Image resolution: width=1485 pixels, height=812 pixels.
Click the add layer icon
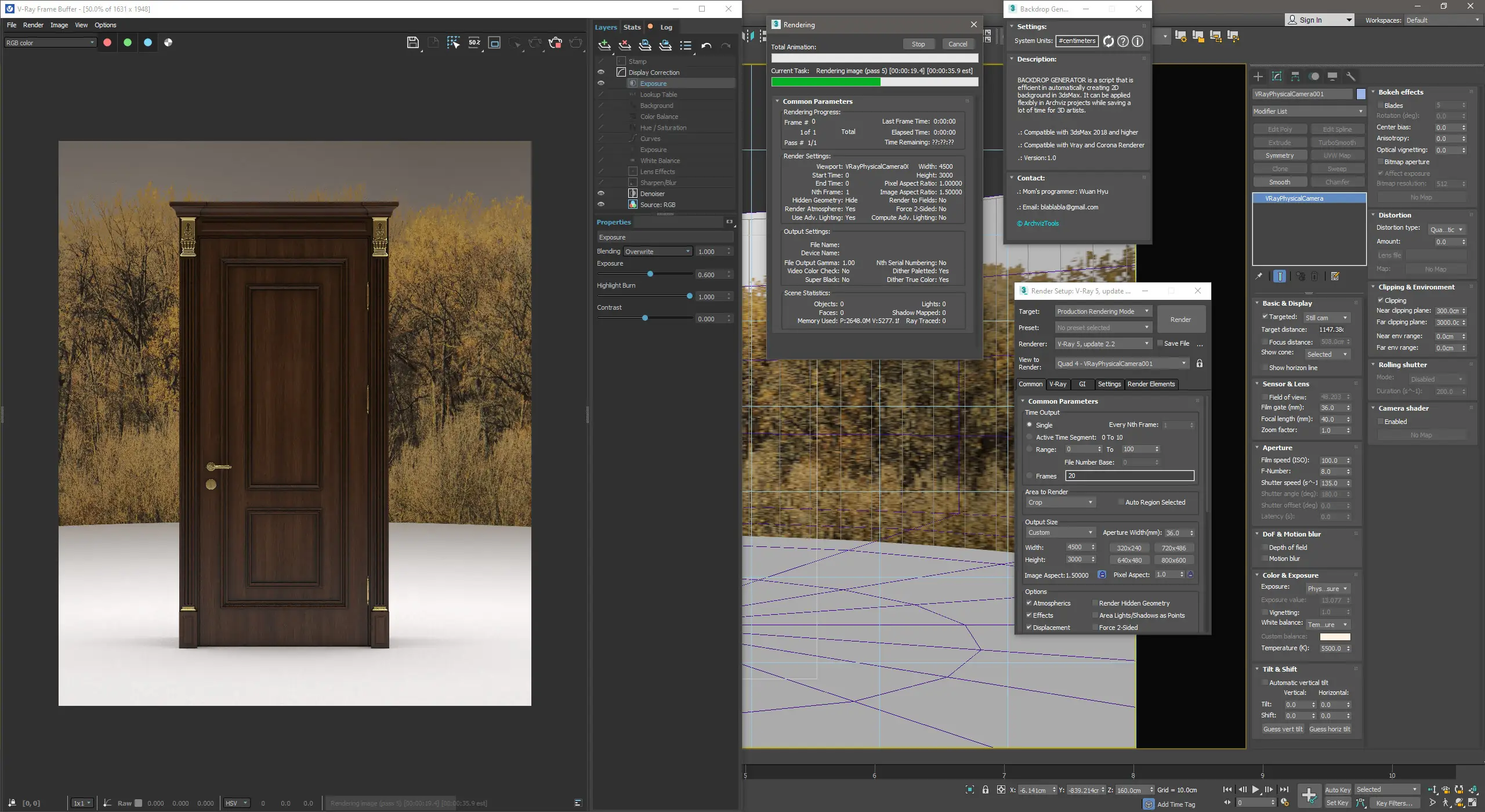click(x=604, y=45)
